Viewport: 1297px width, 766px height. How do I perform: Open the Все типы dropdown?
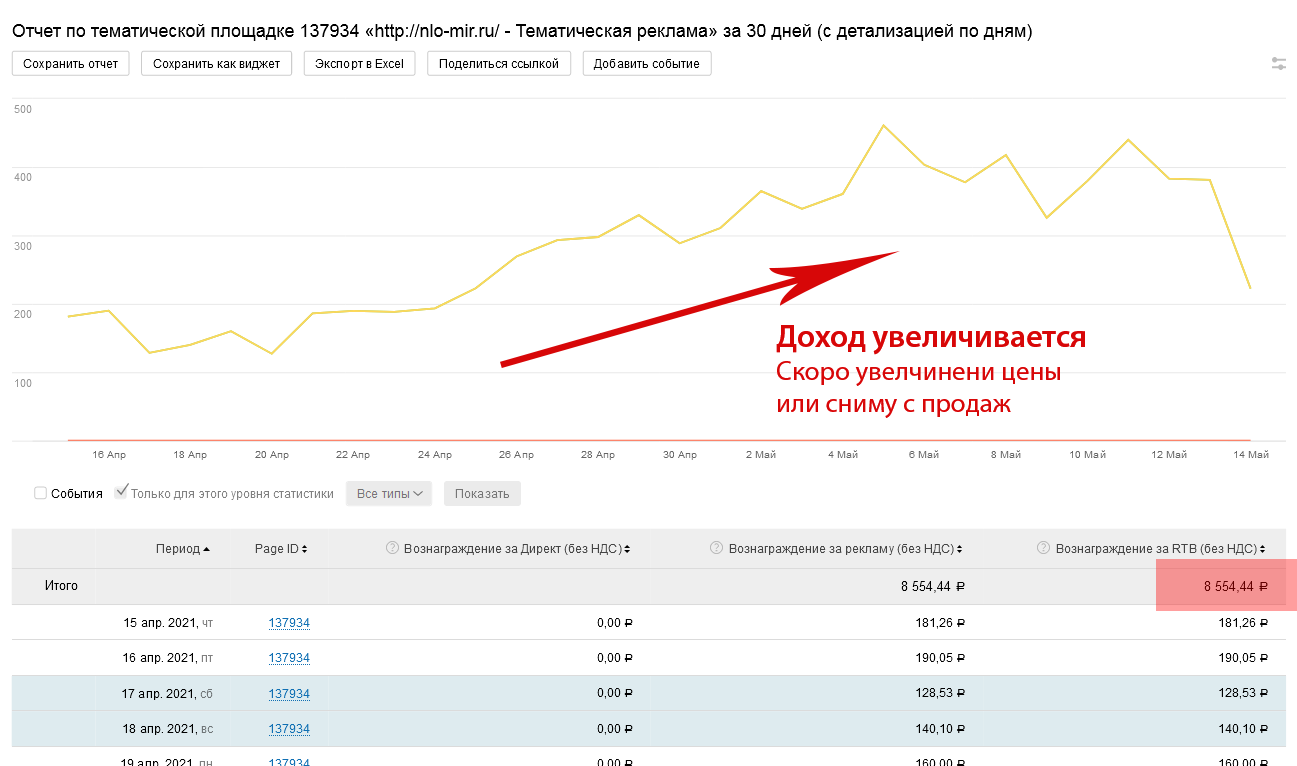point(389,493)
